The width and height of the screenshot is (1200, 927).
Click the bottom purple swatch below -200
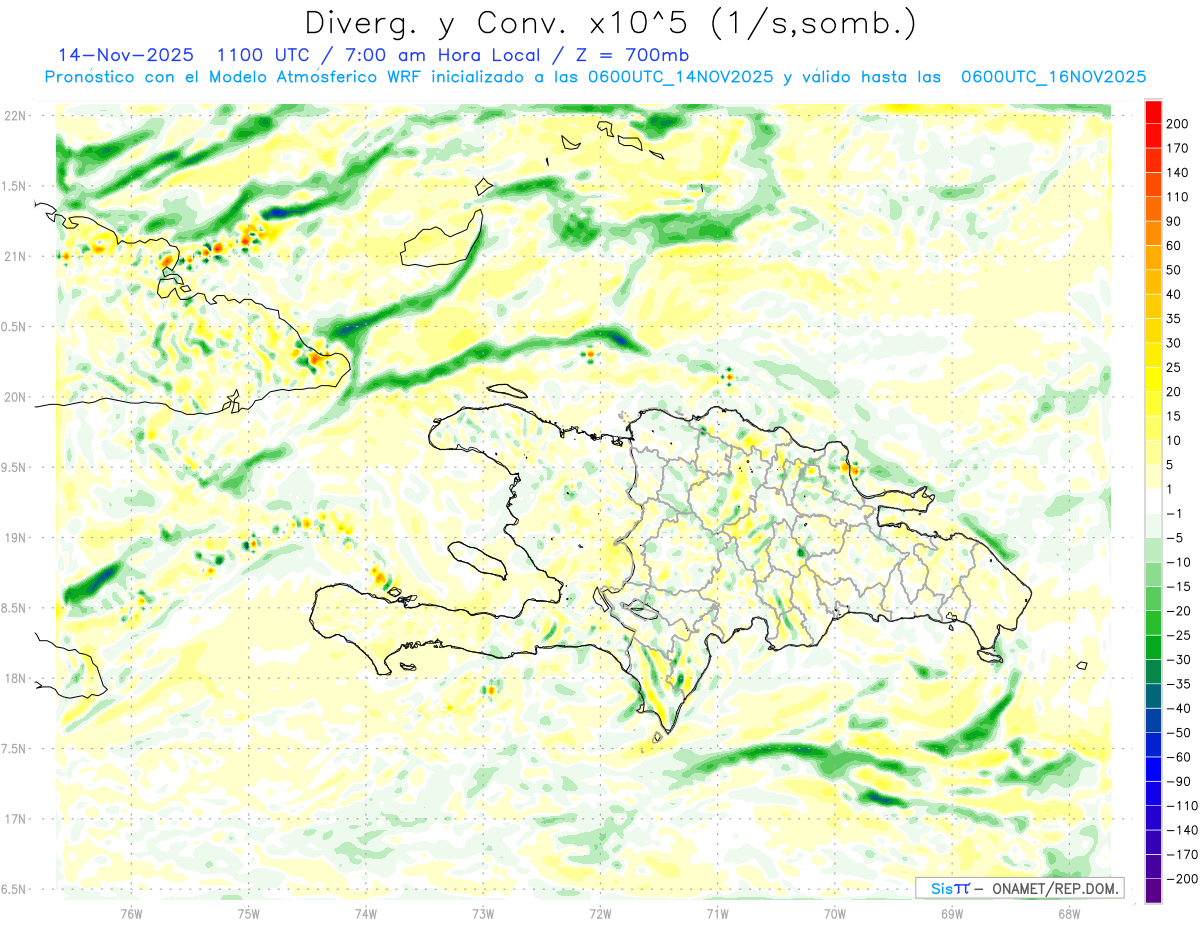pyautogui.click(x=1153, y=891)
